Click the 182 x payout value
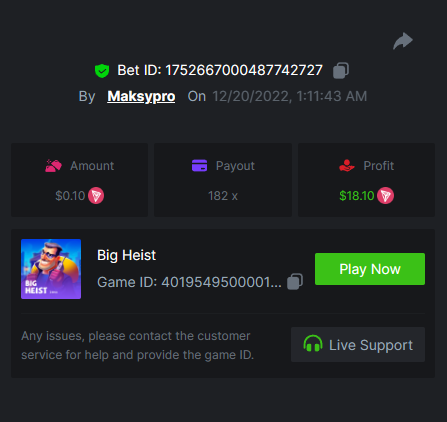447x422 pixels. point(223,196)
